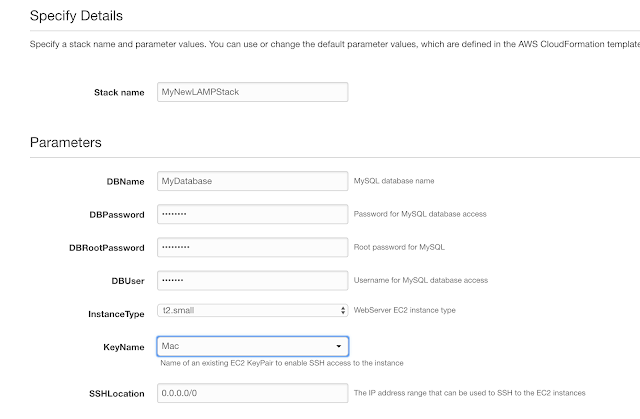The width and height of the screenshot is (640, 419).
Task: Focus the DBName text field
Action: coord(252,181)
